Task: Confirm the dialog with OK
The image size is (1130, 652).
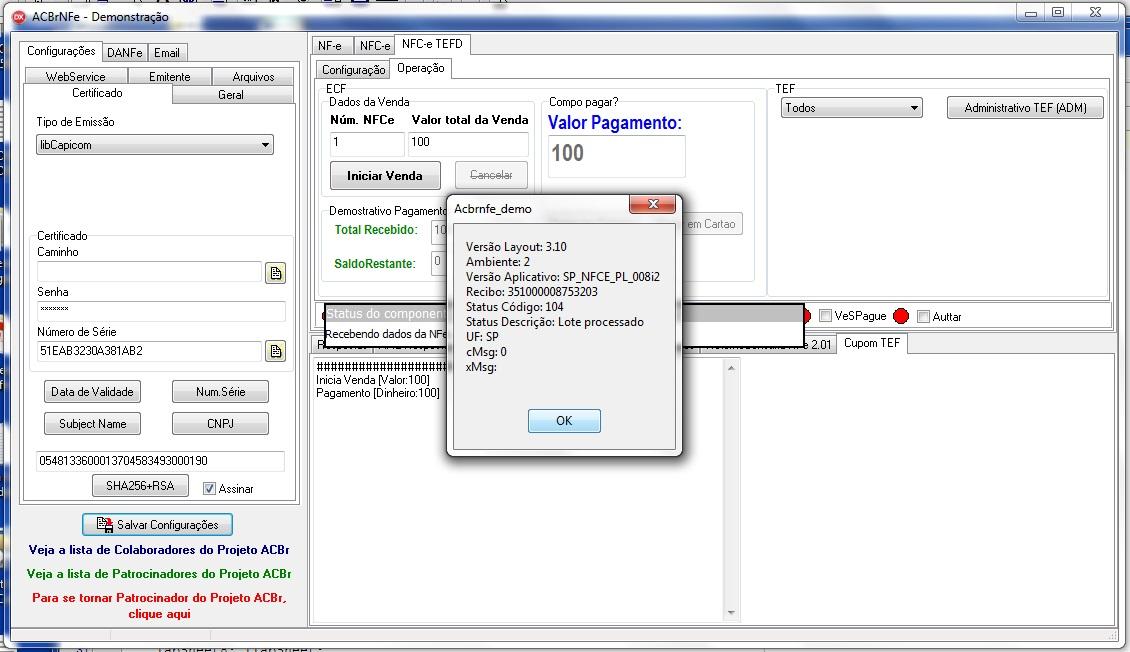Action: 564,421
